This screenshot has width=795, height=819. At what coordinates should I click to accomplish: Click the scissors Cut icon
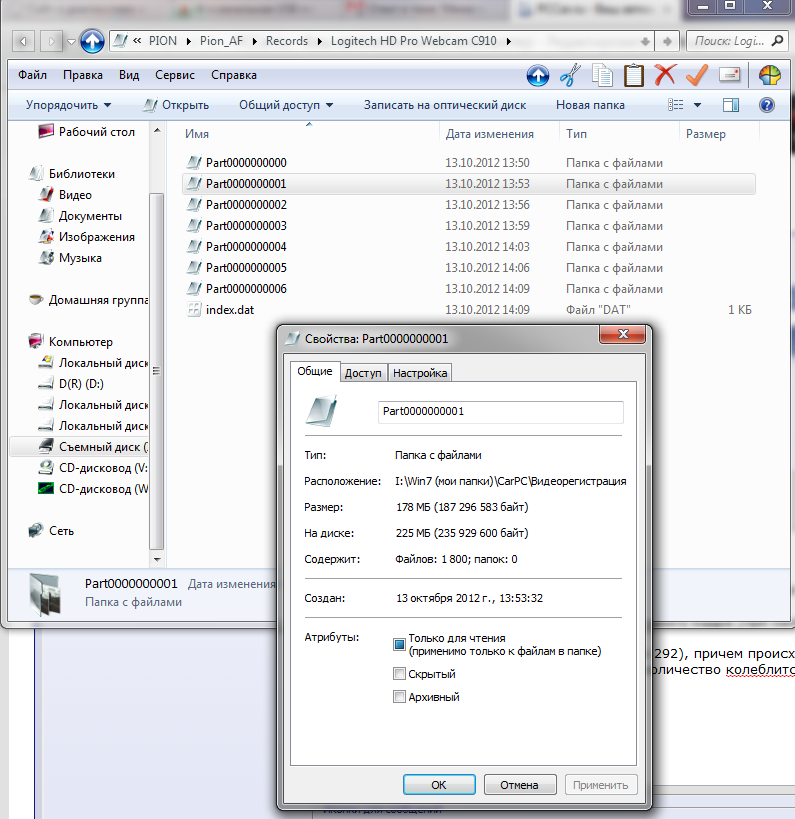[x=570, y=75]
